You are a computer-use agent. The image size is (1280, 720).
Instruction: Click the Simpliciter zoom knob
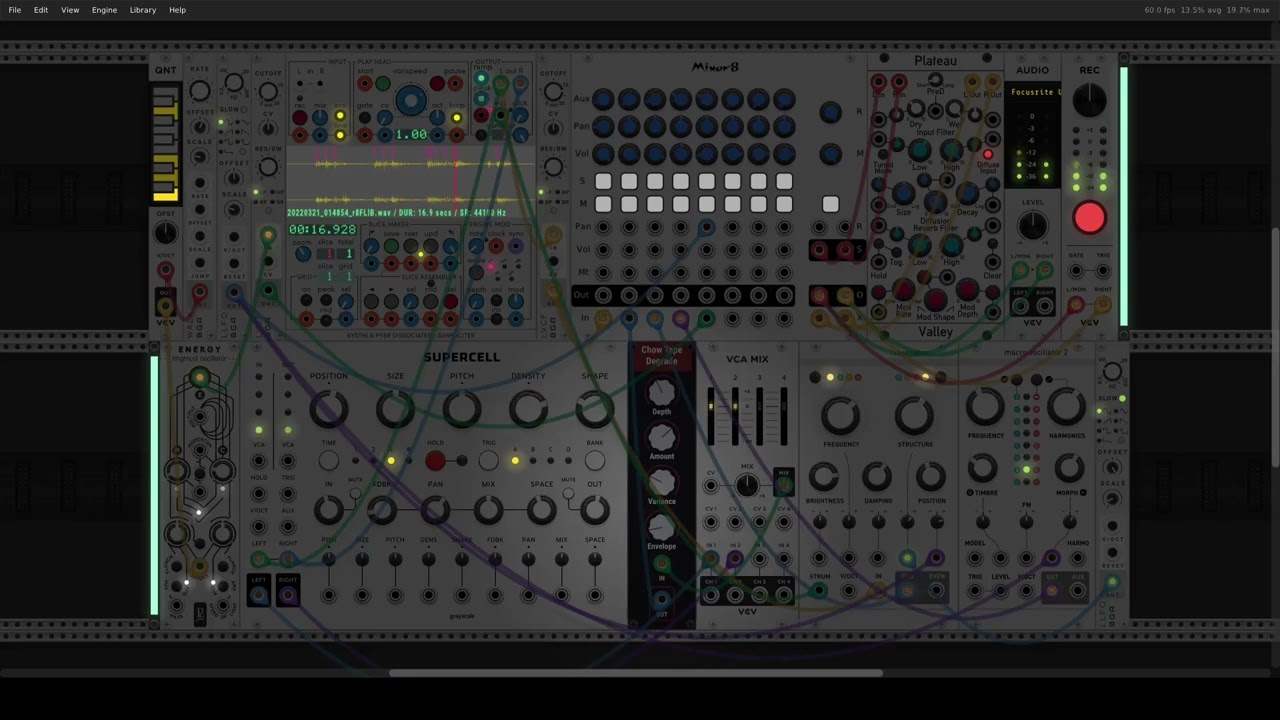click(x=303, y=254)
